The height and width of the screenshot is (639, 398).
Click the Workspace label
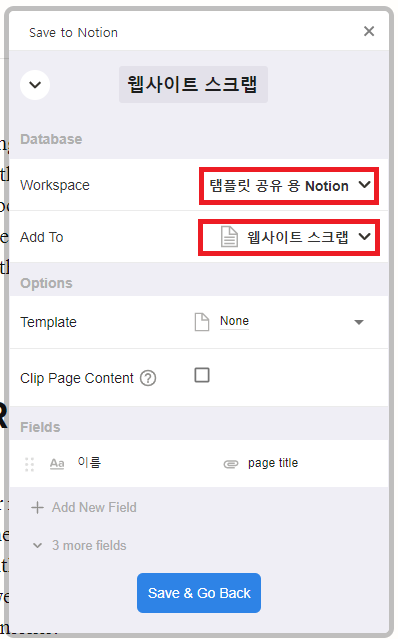55,185
